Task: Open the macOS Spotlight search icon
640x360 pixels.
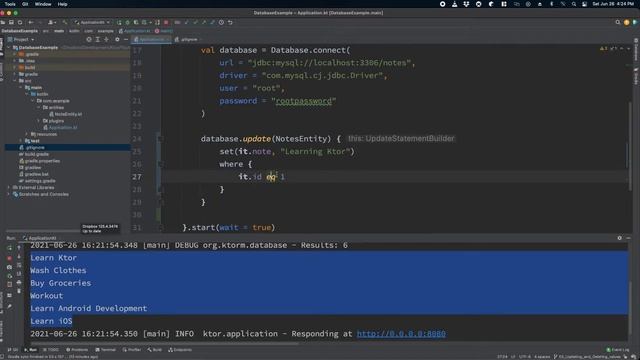Action: coord(574,4)
